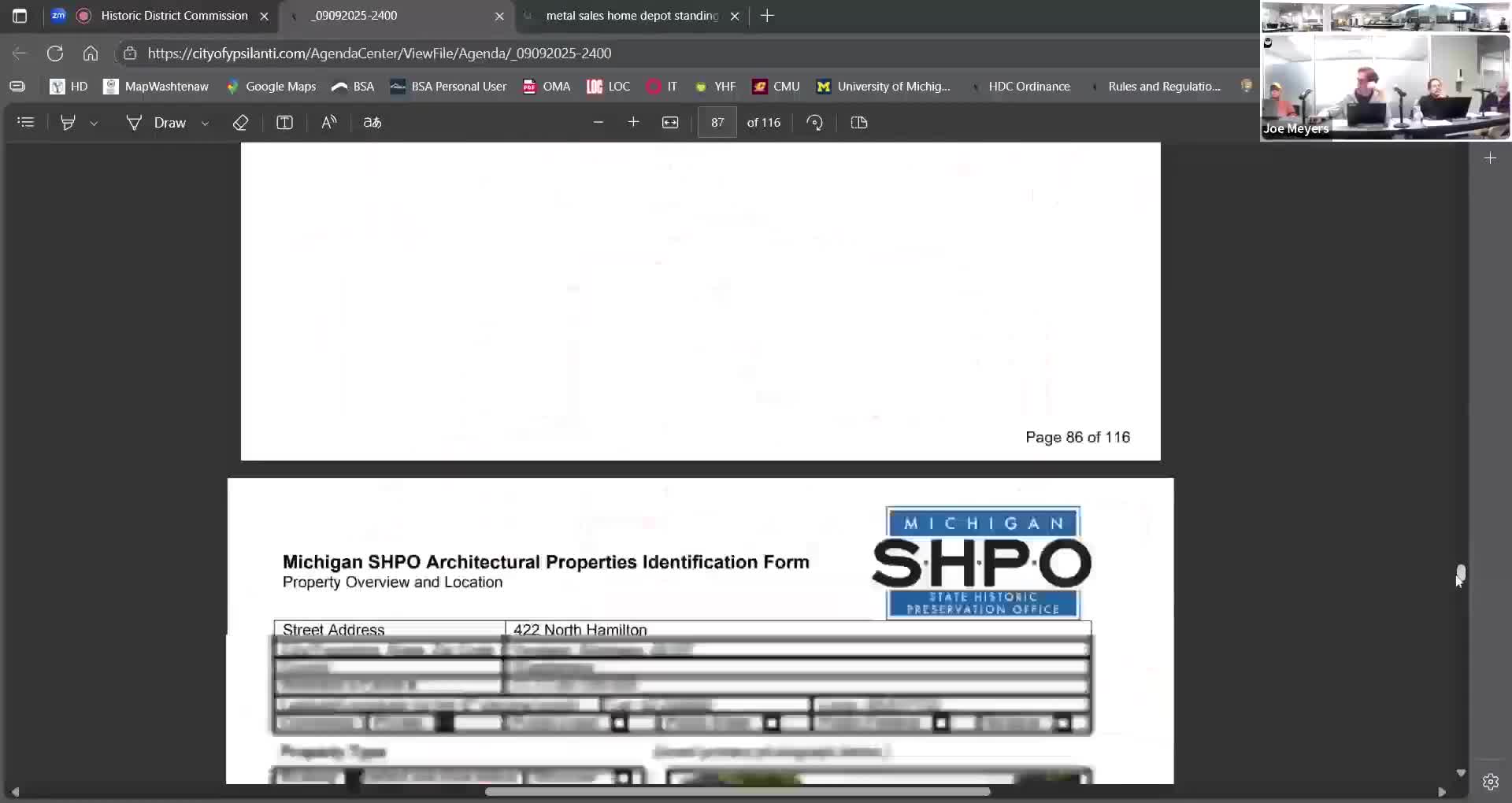This screenshot has height=803, width=1512.
Task: Zoom out with the minus icon
Action: coord(598,123)
